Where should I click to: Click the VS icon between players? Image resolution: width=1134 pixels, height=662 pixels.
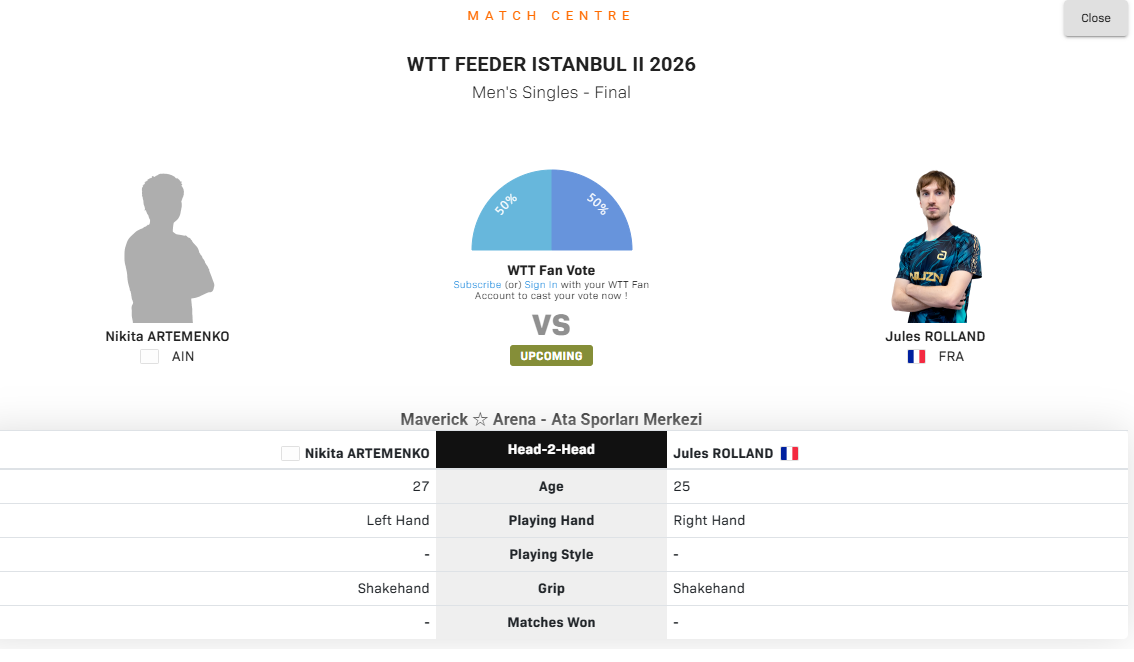pos(551,326)
